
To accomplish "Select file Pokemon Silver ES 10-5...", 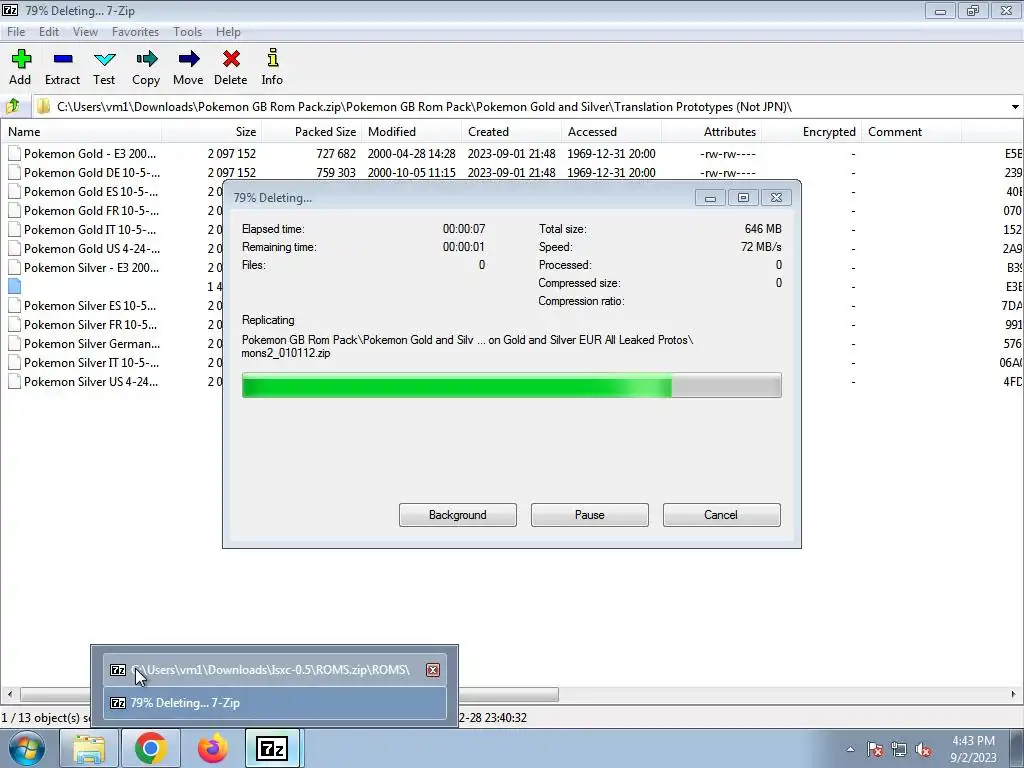I will pos(90,305).
